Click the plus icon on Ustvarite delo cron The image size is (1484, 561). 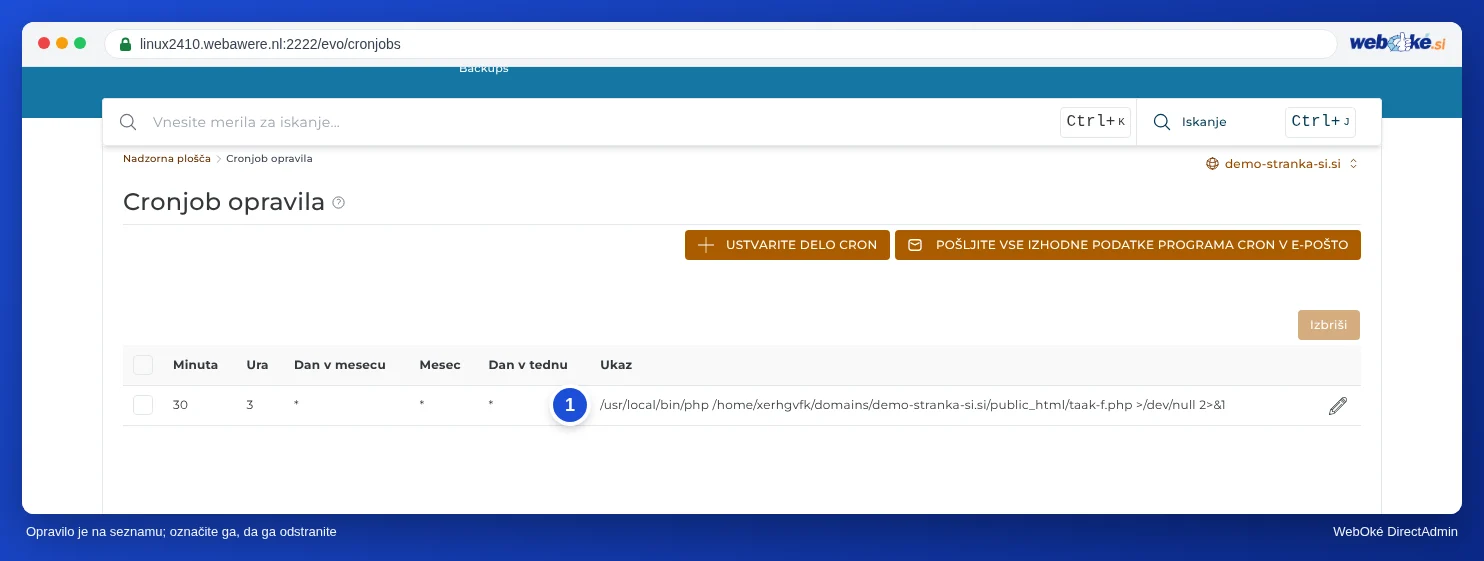point(706,245)
